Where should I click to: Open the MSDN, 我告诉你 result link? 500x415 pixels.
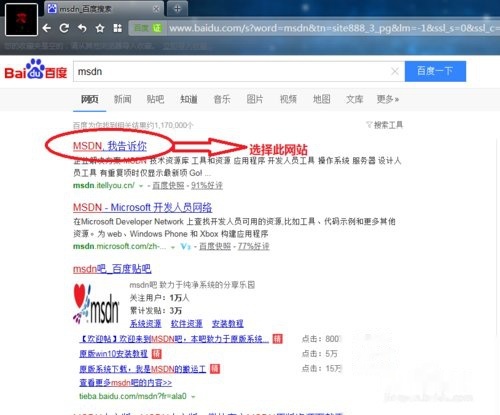click(110, 146)
